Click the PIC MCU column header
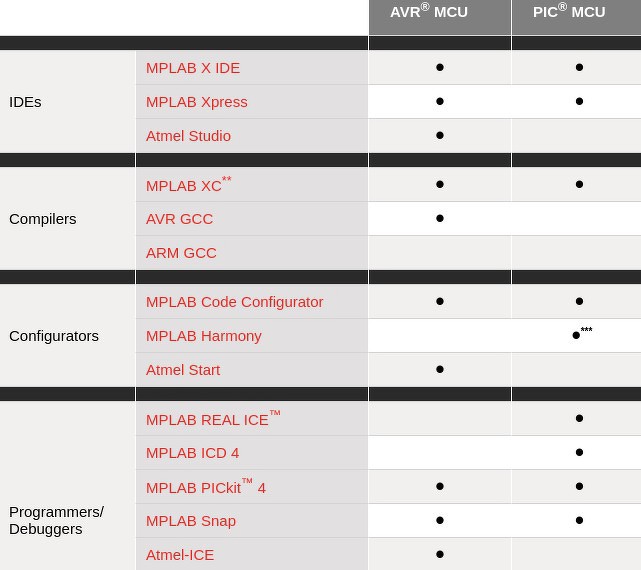 point(576,17)
